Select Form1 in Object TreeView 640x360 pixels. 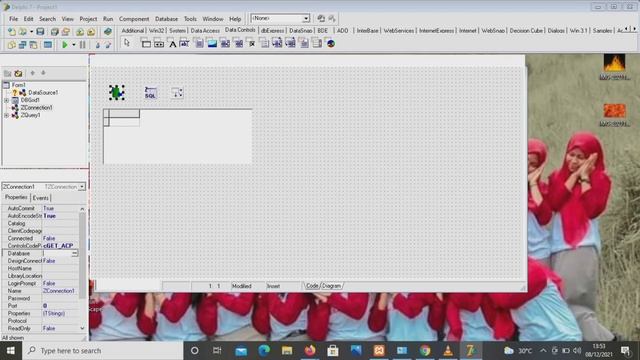[x=19, y=85]
